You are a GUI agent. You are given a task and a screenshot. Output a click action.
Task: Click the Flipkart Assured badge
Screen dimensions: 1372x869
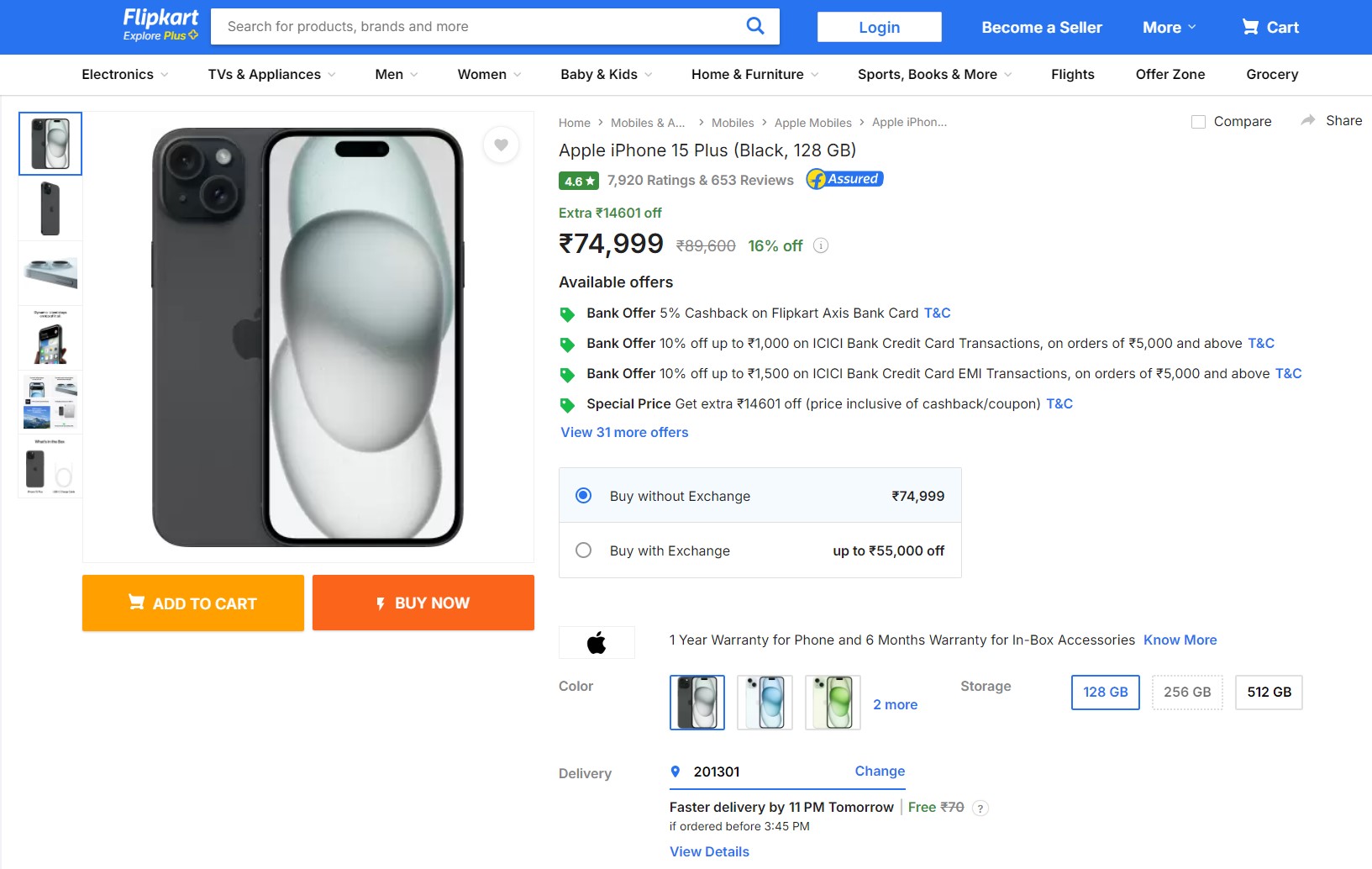pyautogui.click(x=844, y=179)
